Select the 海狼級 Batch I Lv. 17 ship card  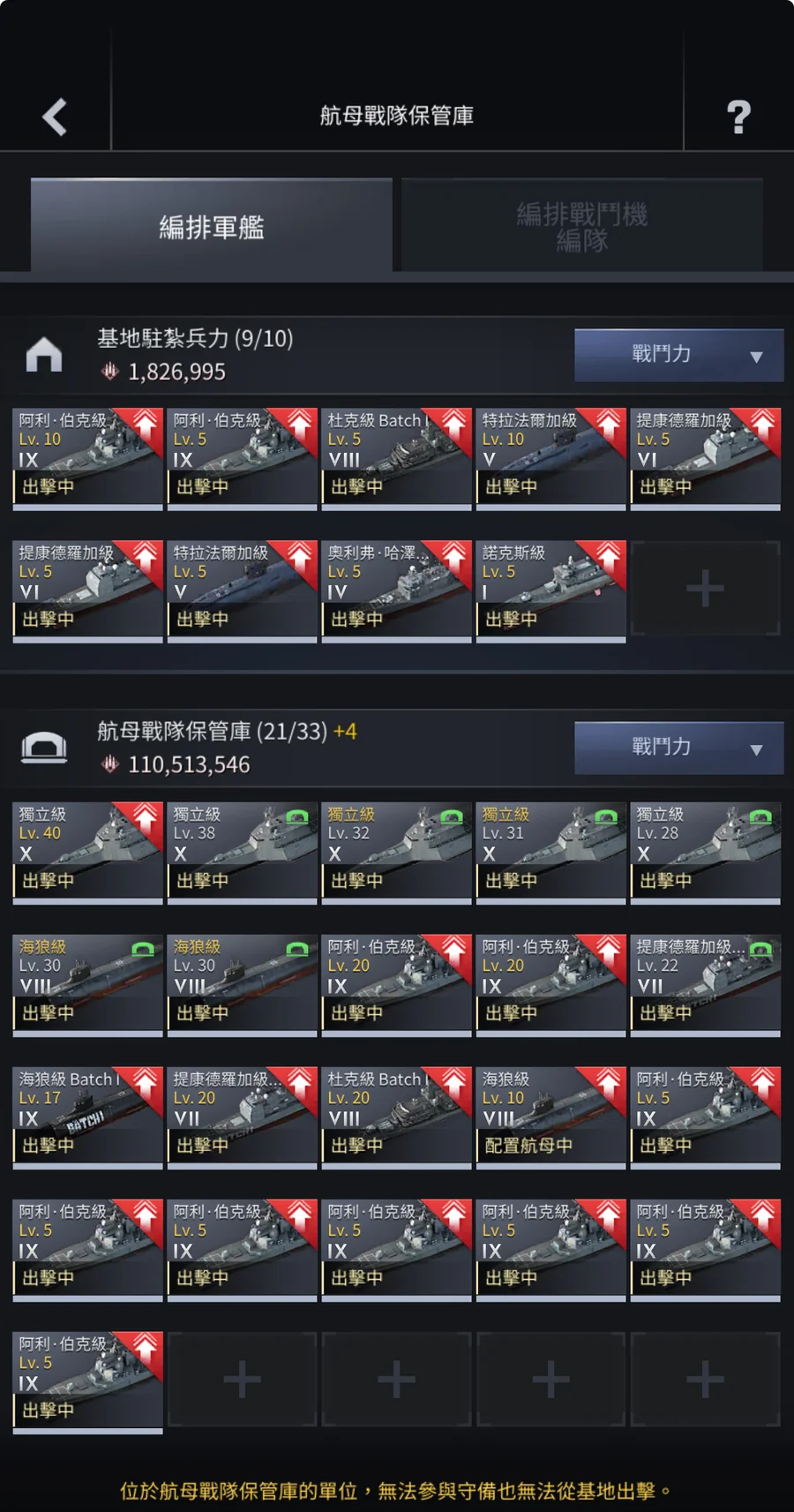[88, 1118]
